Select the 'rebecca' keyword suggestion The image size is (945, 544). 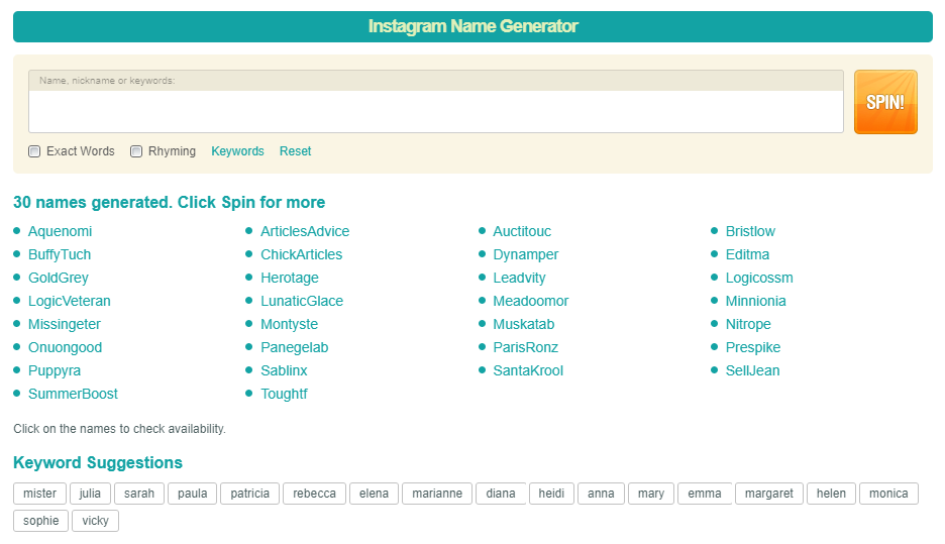[314, 493]
